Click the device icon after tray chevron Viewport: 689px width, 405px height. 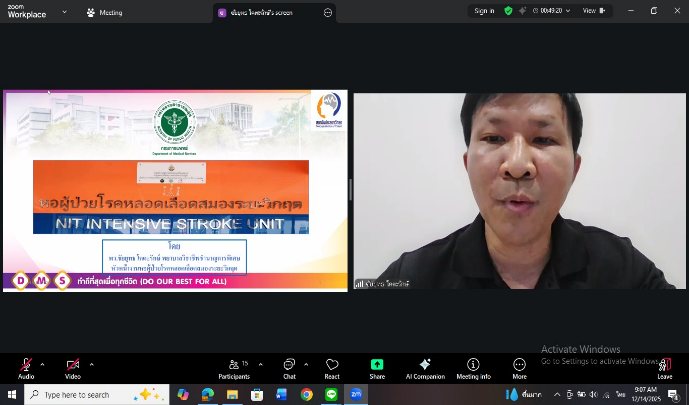click(x=569, y=394)
